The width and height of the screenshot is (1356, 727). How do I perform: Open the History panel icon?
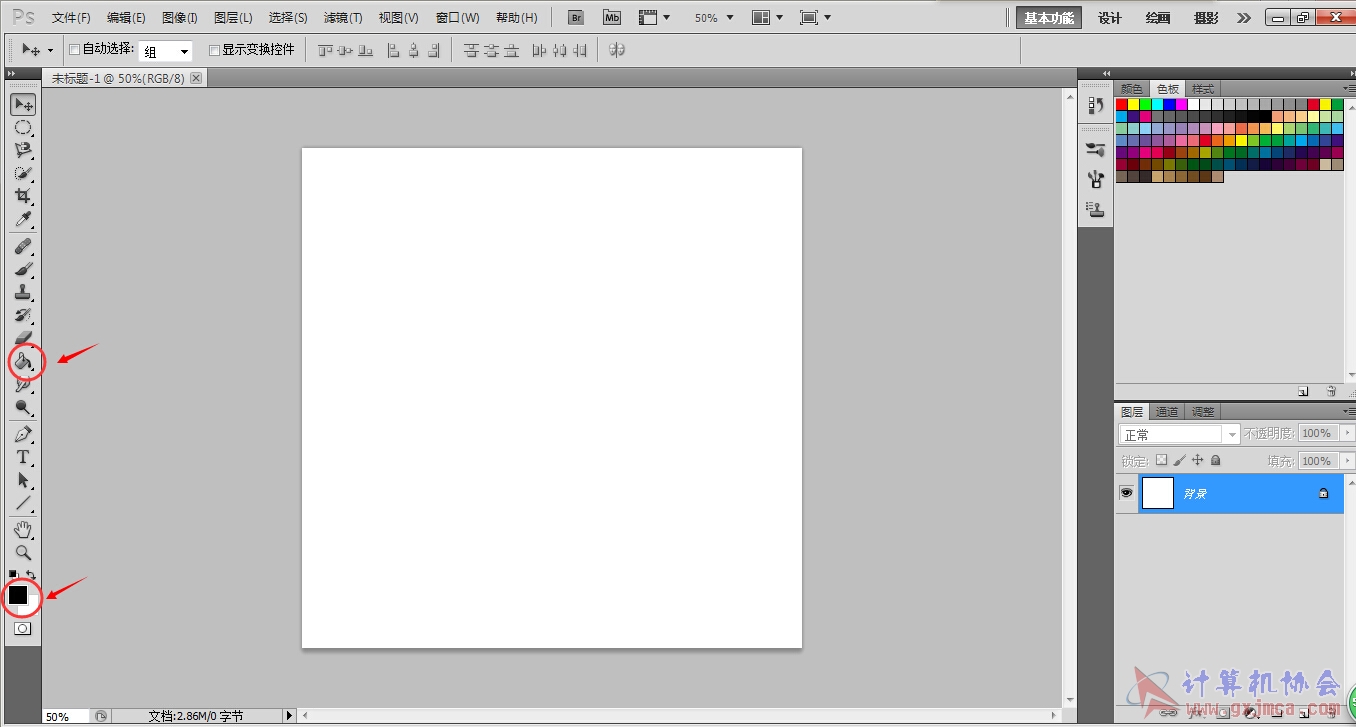tap(1096, 105)
